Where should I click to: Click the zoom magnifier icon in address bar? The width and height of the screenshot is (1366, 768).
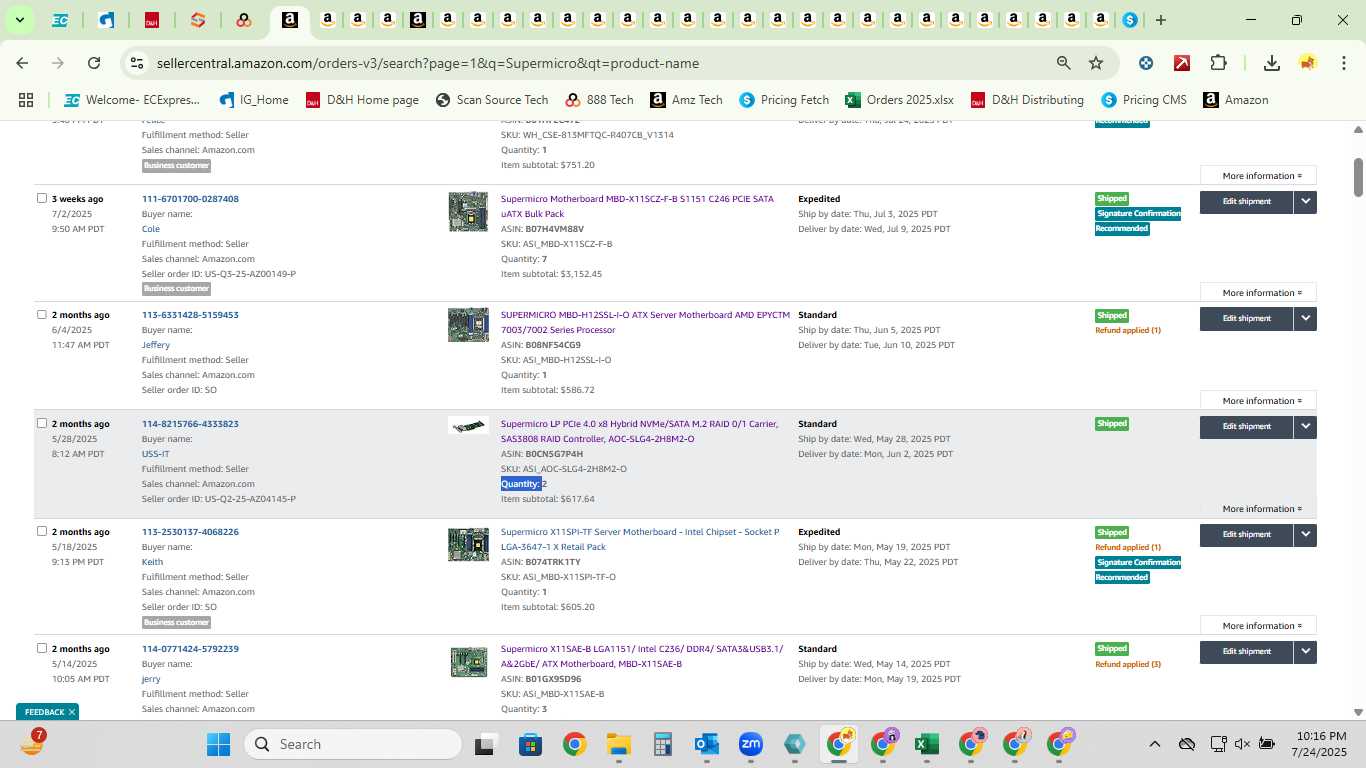coord(1064,63)
